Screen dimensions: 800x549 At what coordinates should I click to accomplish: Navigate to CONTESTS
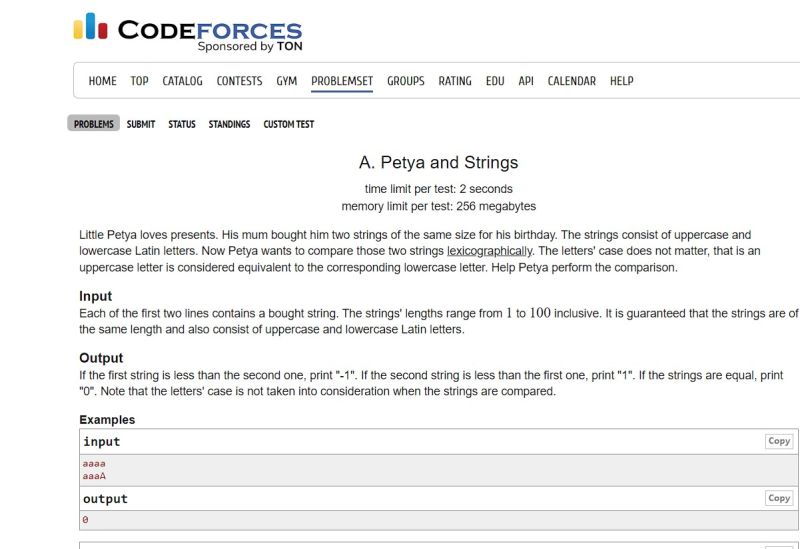tap(239, 81)
